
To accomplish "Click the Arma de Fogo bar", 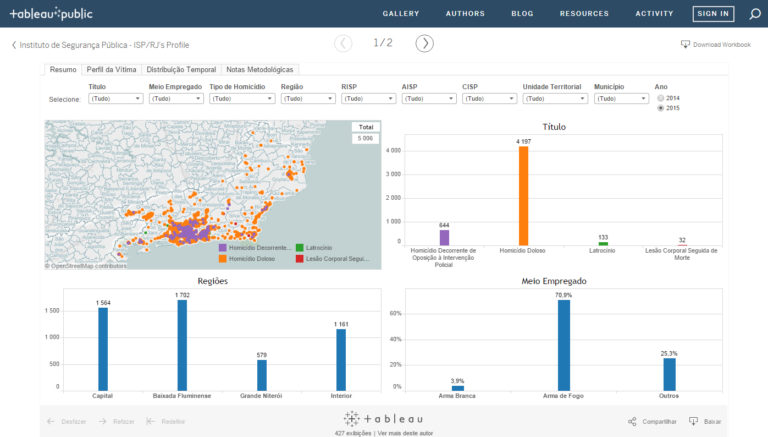I will (x=564, y=345).
